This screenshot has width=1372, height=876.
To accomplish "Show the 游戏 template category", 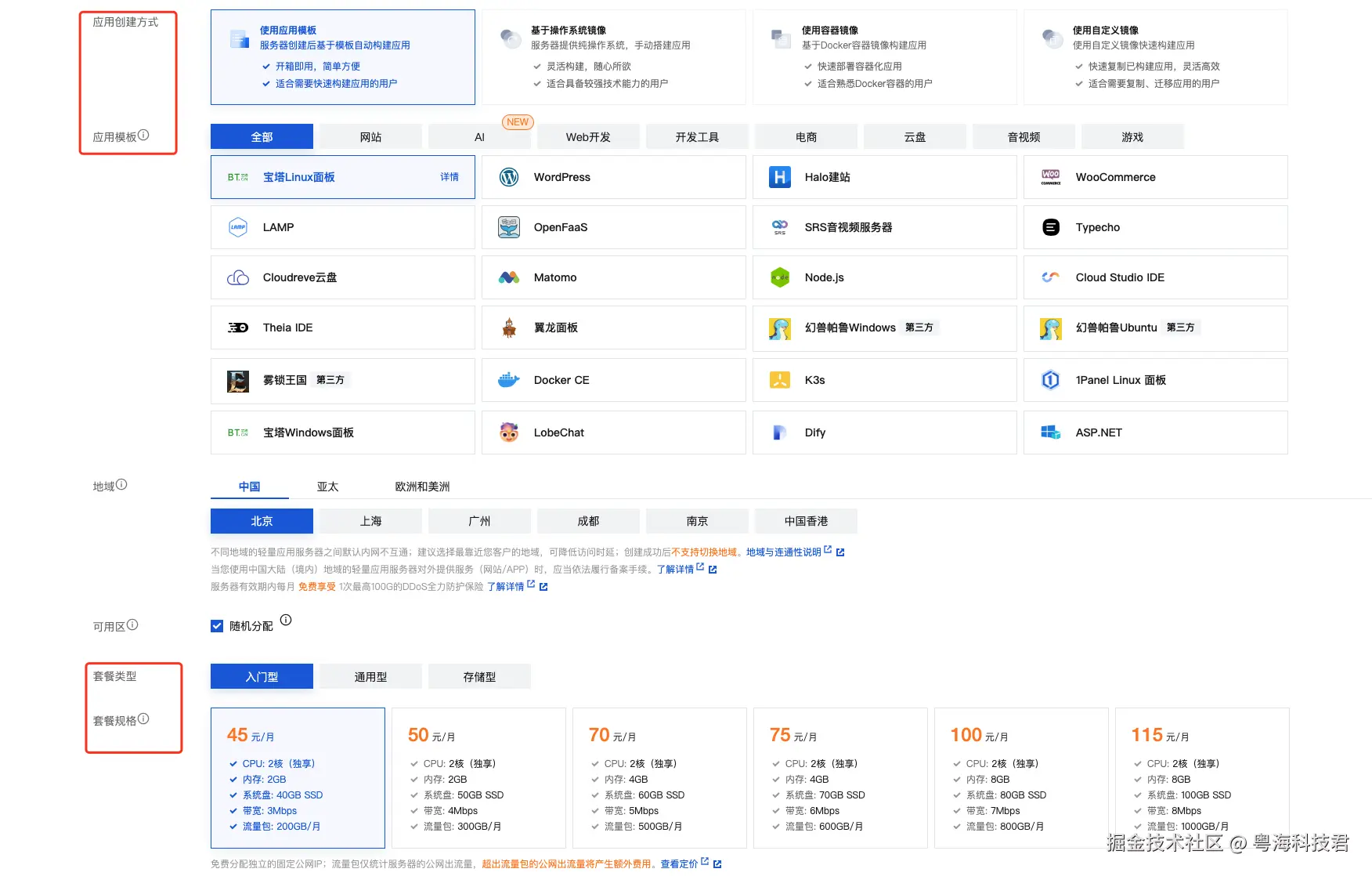I will 1132,136.
